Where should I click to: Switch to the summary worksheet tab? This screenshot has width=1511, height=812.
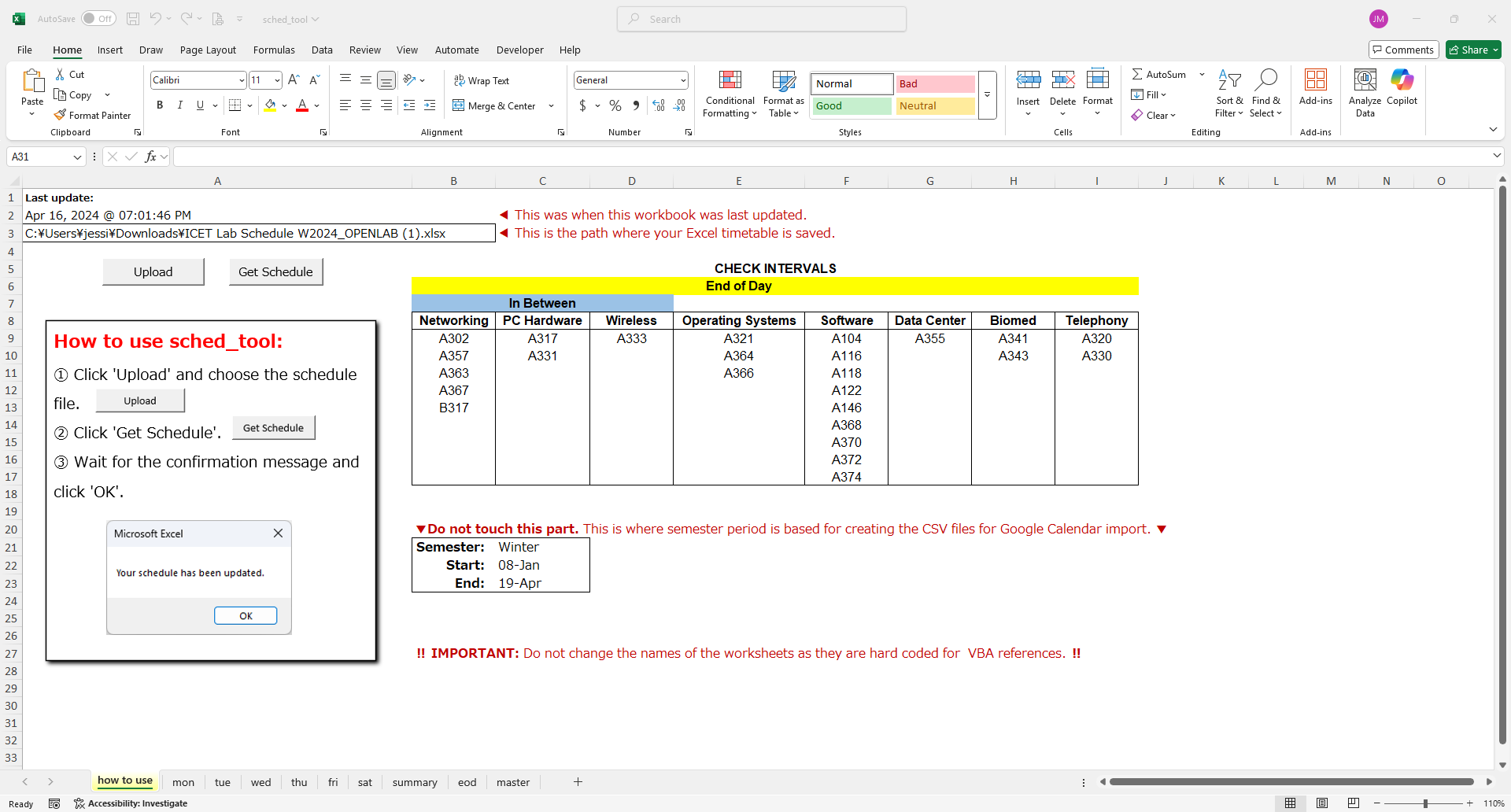pyautogui.click(x=415, y=782)
